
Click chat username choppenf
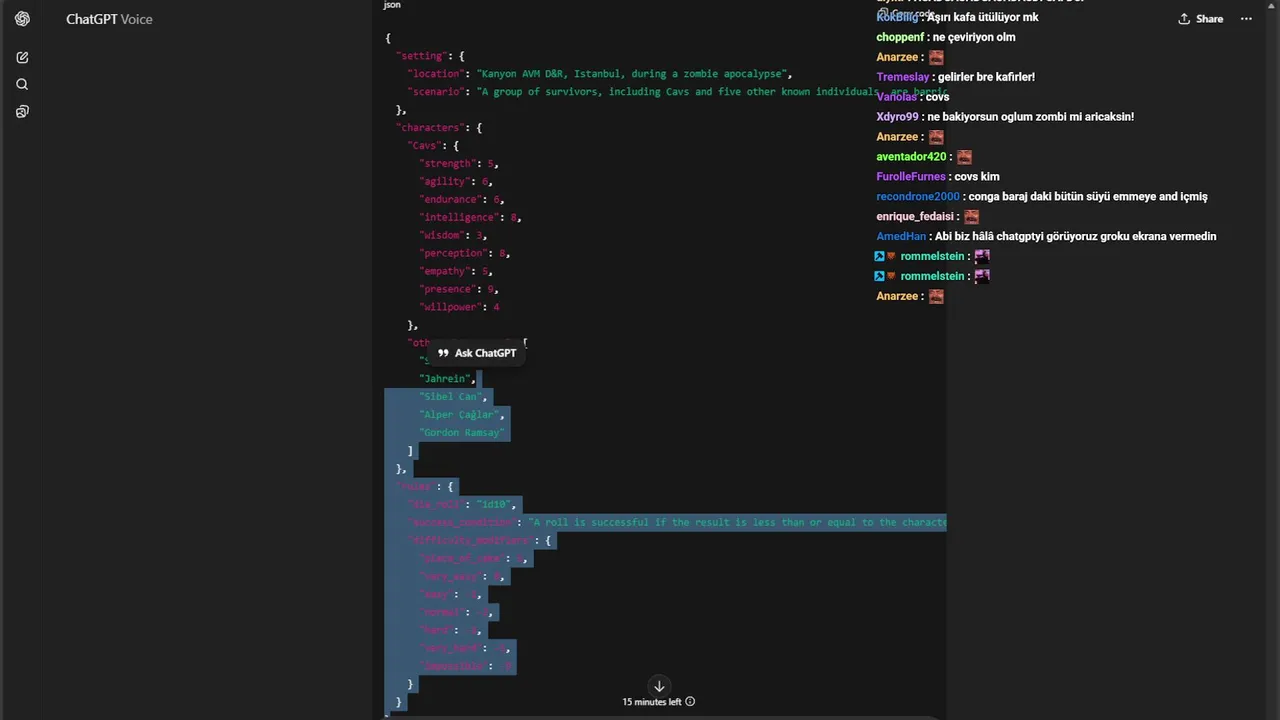tap(900, 37)
